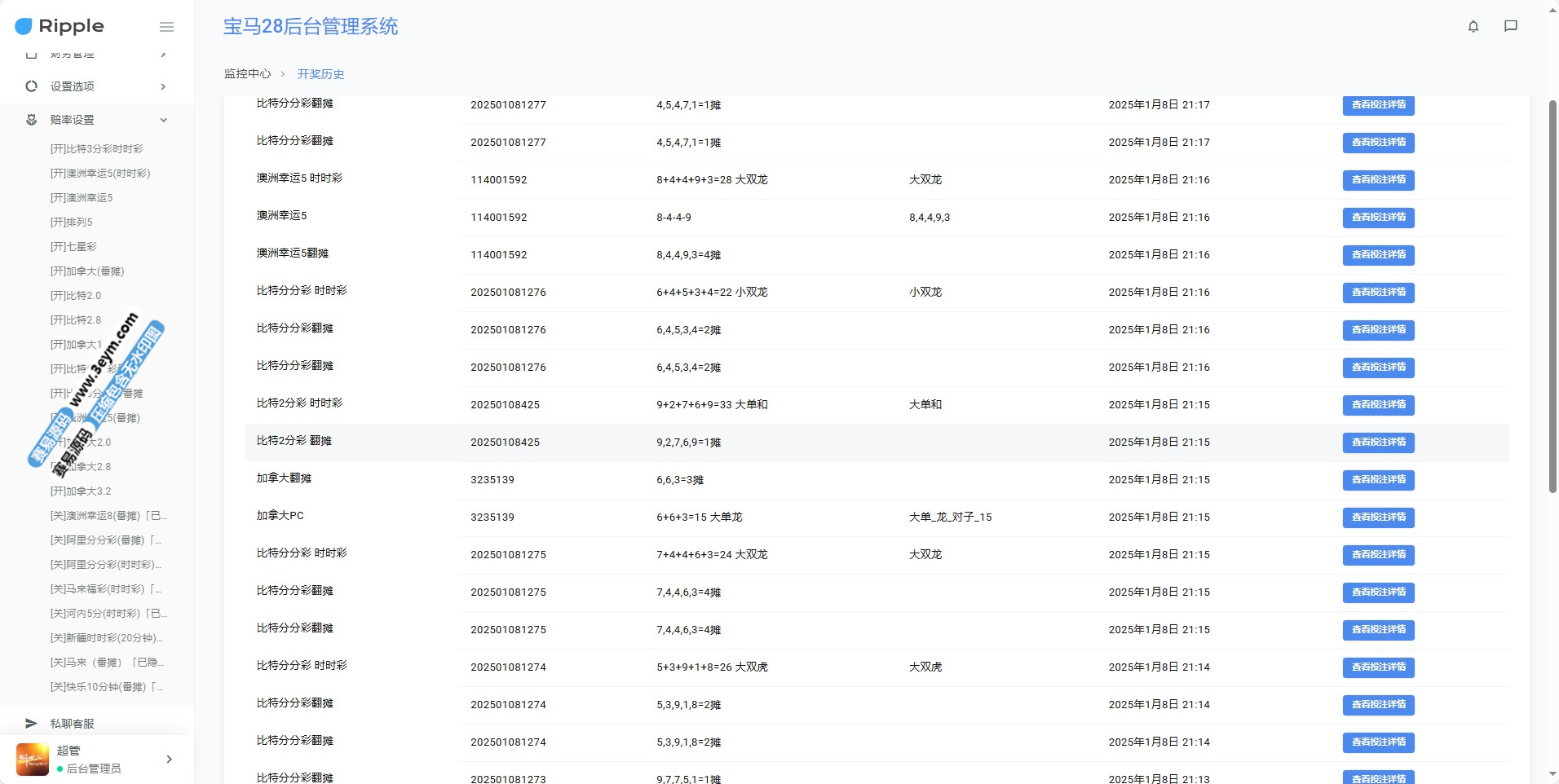
Task: Open [开]加拿大3.2 sidebar entry
Action: click(81, 491)
